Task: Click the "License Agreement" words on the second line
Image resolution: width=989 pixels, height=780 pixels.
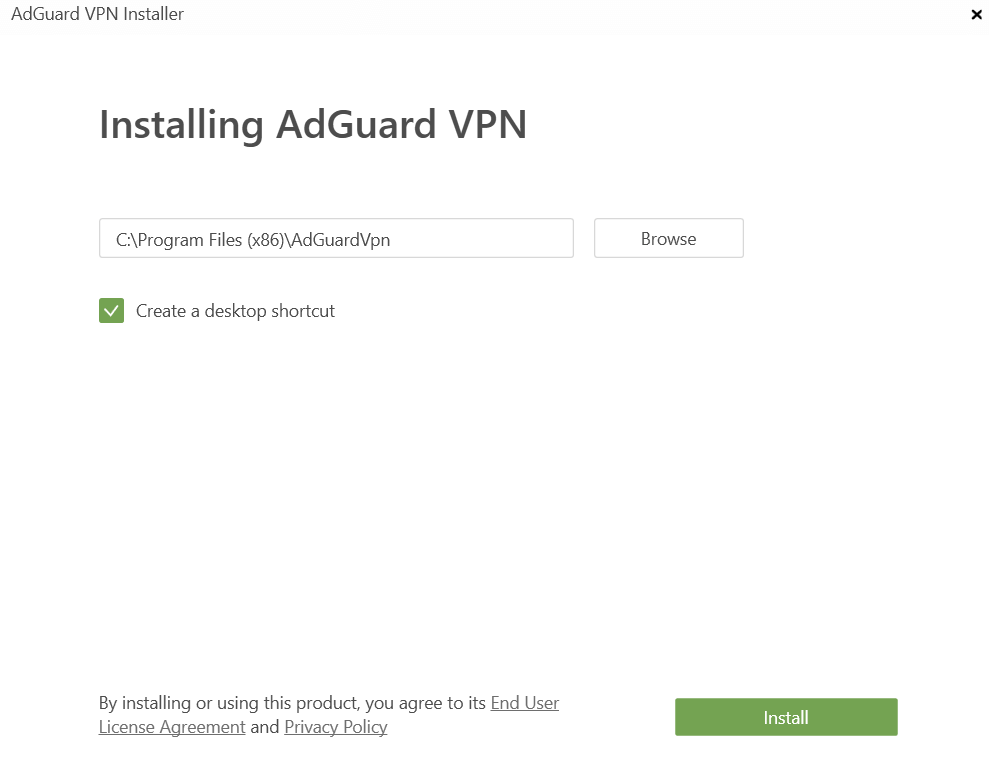Action: coord(172,727)
